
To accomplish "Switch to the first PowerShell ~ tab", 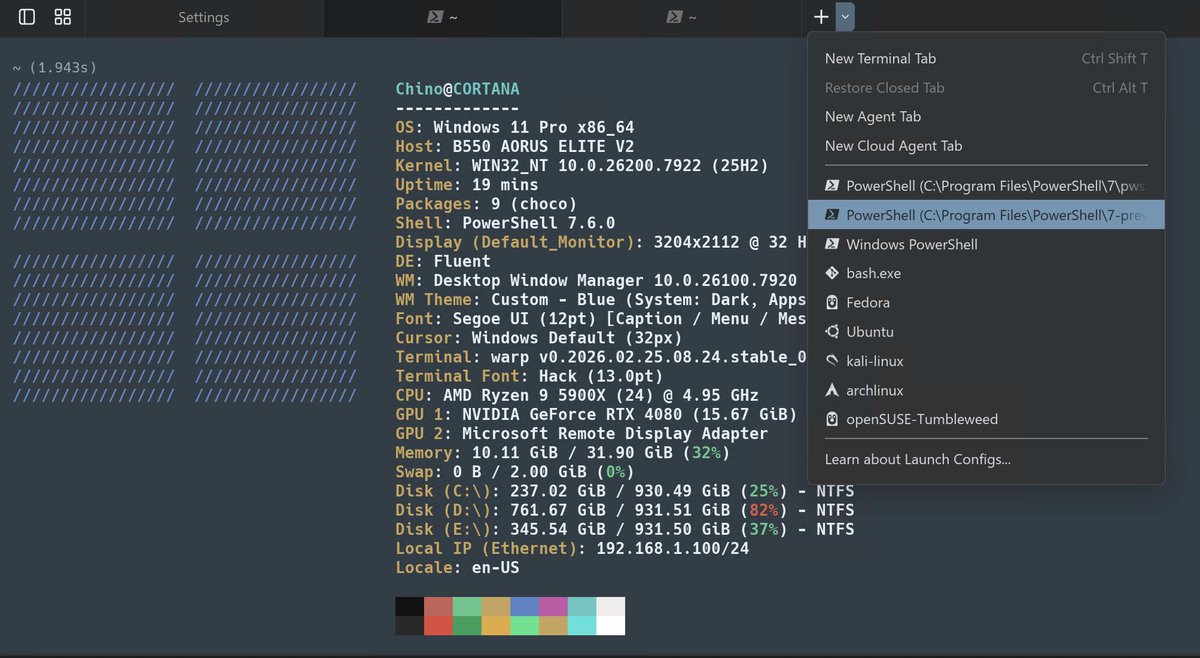I will [443, 17].
